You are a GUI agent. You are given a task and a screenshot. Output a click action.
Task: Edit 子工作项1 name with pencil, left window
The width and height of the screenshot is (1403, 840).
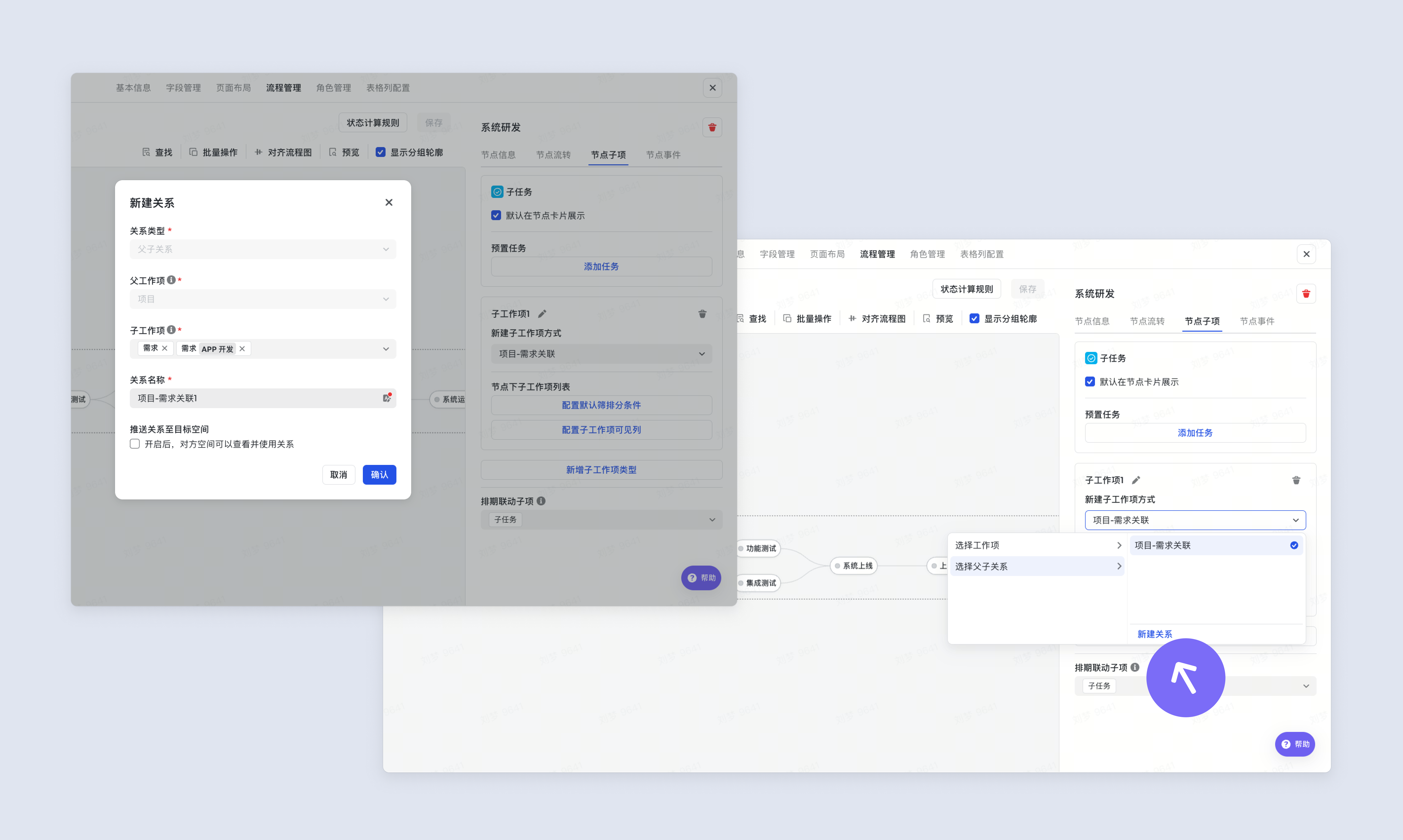[x=542, y=314]
